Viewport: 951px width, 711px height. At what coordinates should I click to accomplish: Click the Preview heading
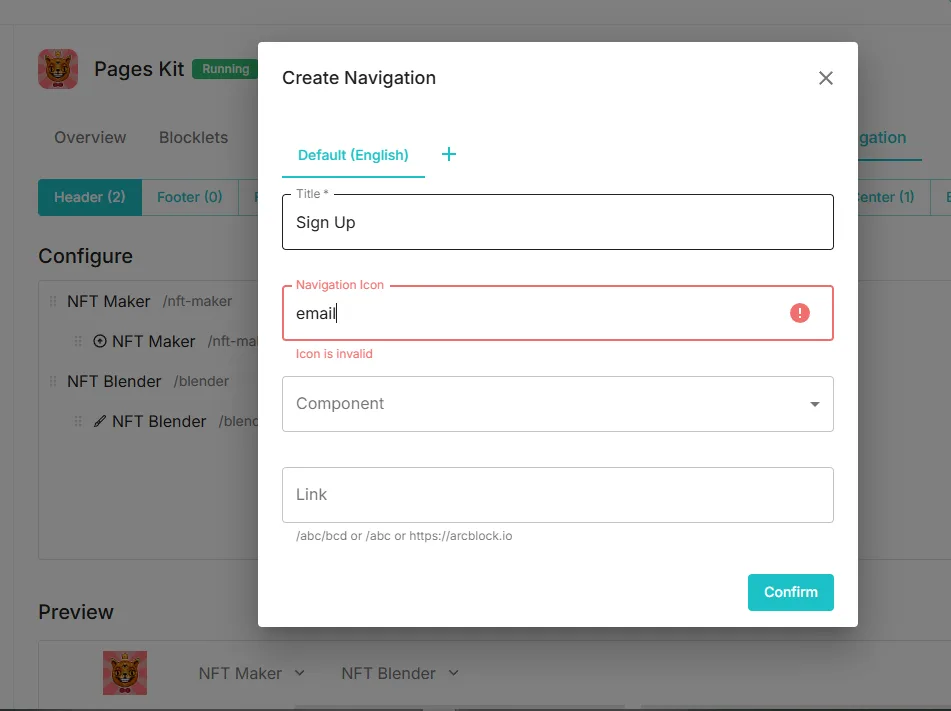coord(76,612)
